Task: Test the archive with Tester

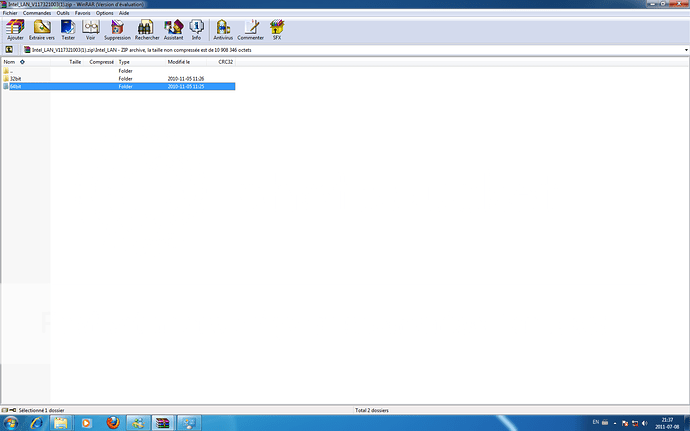Action: (x=68, y=29)
